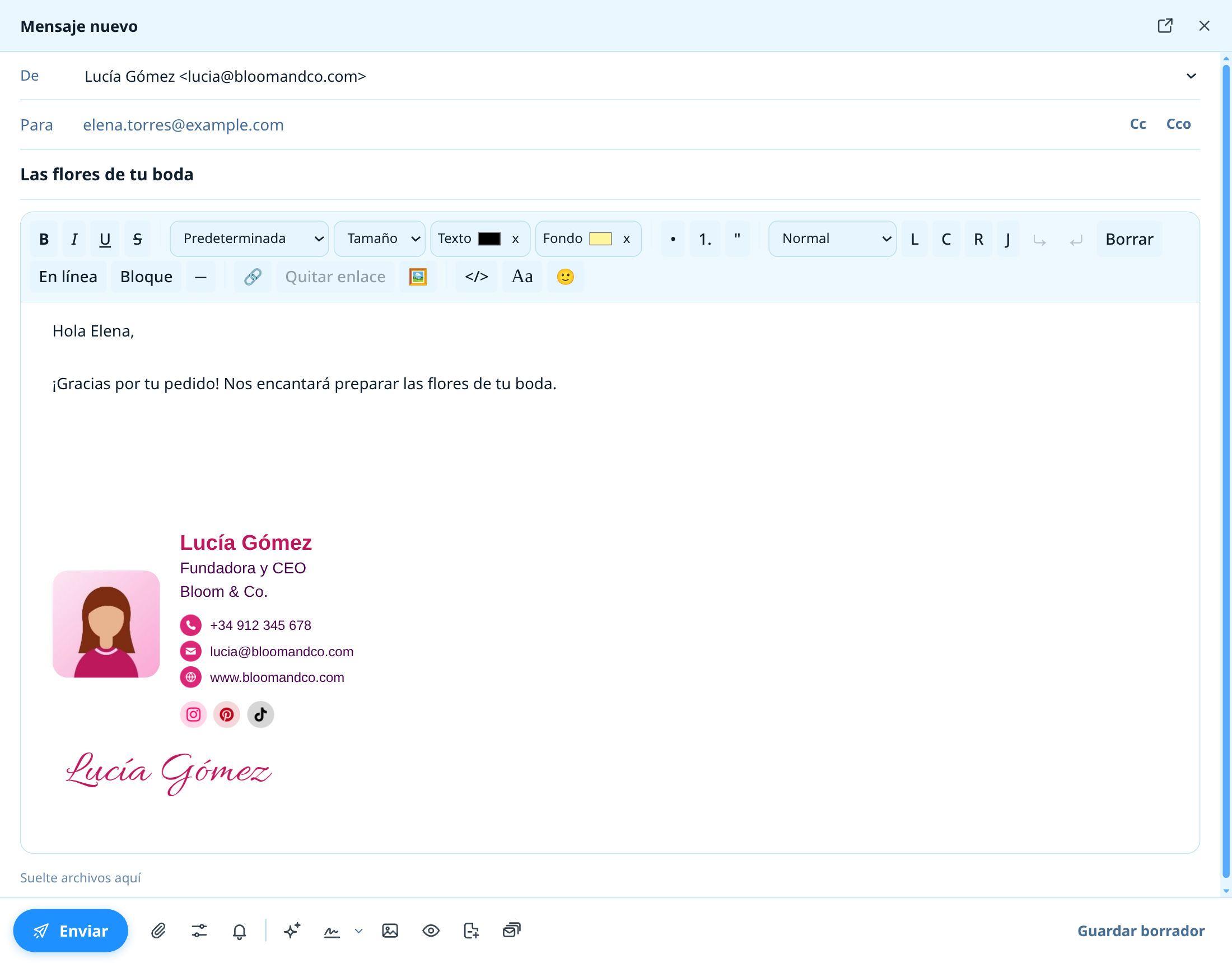
Task: Click the AI sparkle assistant icon
Action: point(292,931)
